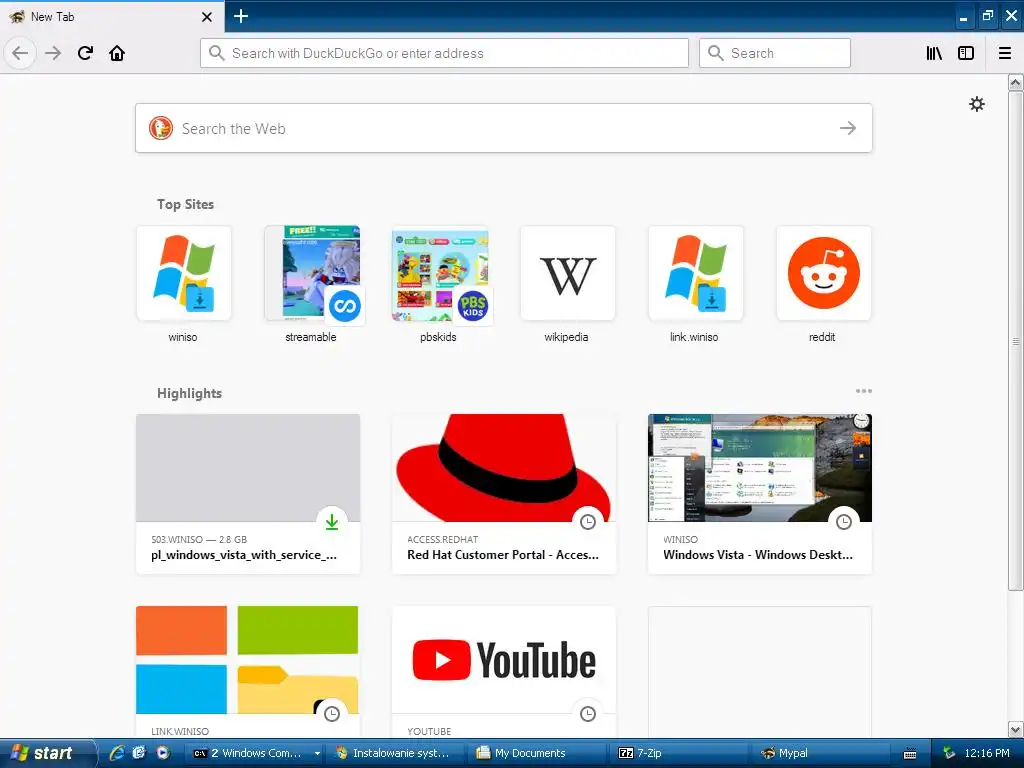
Task: Click the tray icon beside the clock
Action: coord(949,753)
